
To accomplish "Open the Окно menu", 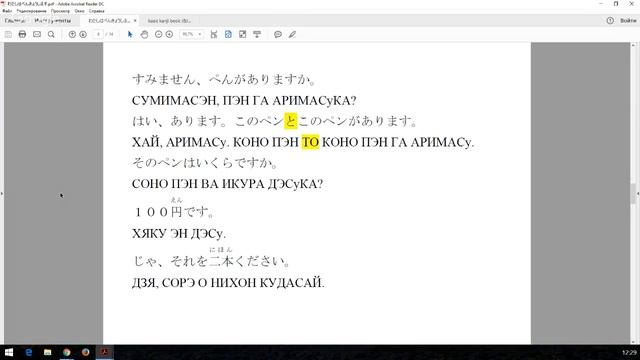I will click(80, 11).
